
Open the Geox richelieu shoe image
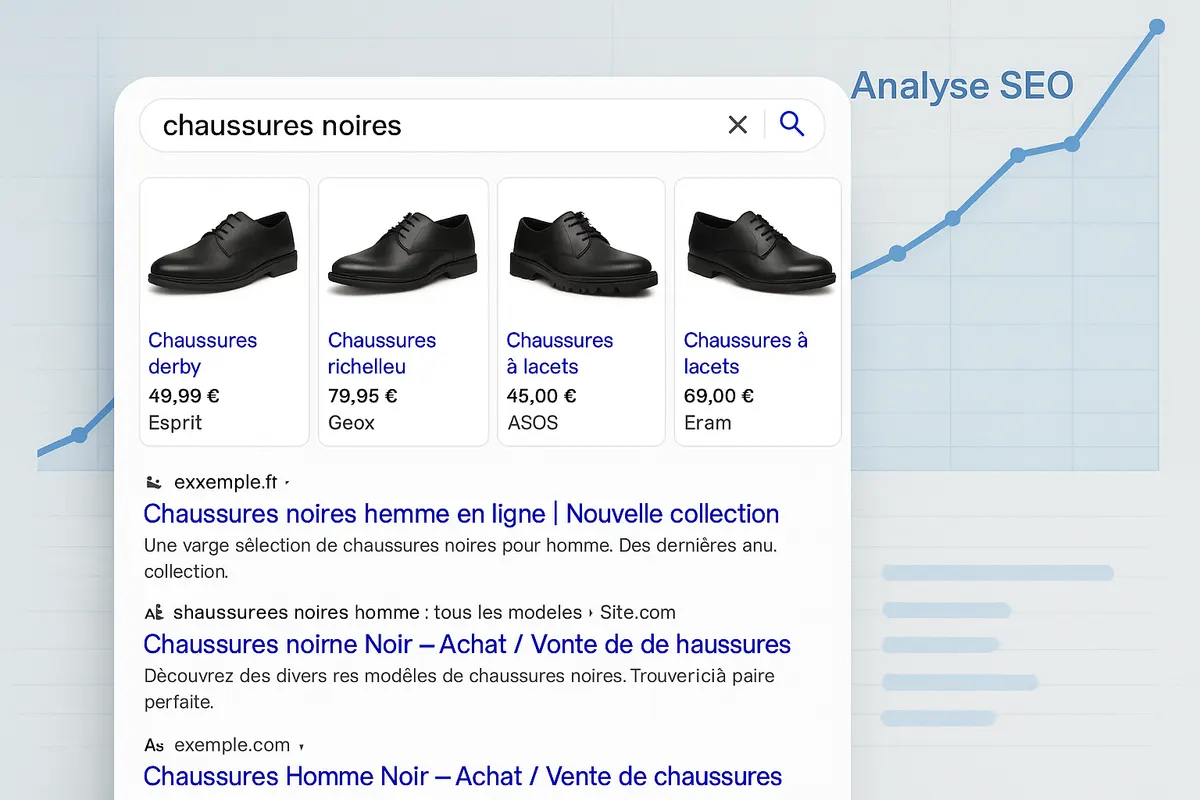403,252
